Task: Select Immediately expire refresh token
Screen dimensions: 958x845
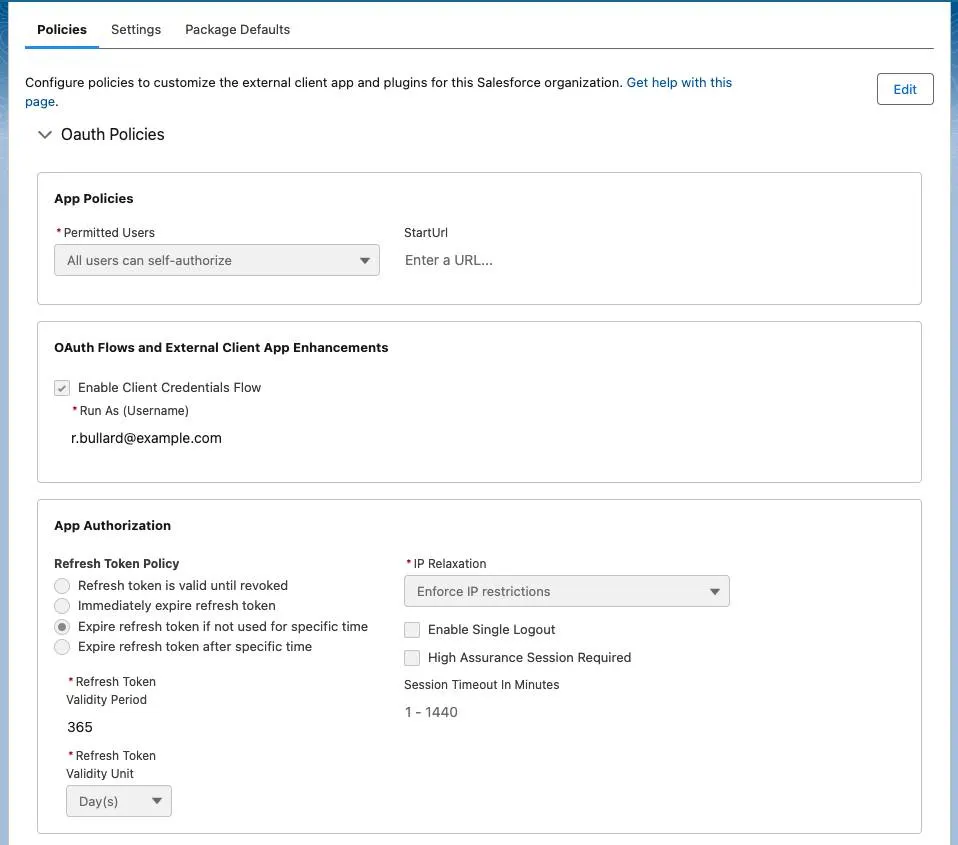Action: [x=62, y=606]
